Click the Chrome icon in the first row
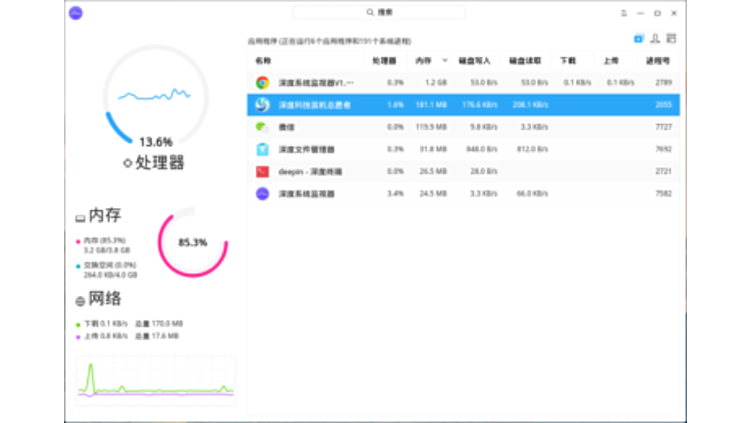Image resolution: width=752 pixels, height=423 pixels. 262,82
